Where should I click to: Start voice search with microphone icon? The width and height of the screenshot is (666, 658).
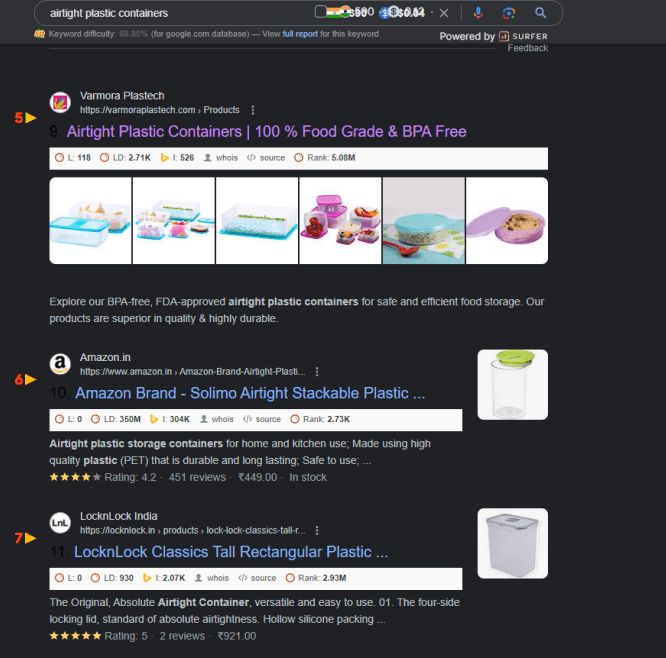tap(478, 13)
